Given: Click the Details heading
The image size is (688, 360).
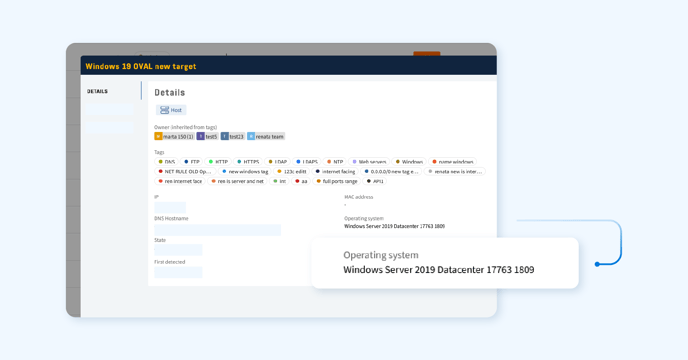Looking at the screenshot, I should click(x=169, y=93).
